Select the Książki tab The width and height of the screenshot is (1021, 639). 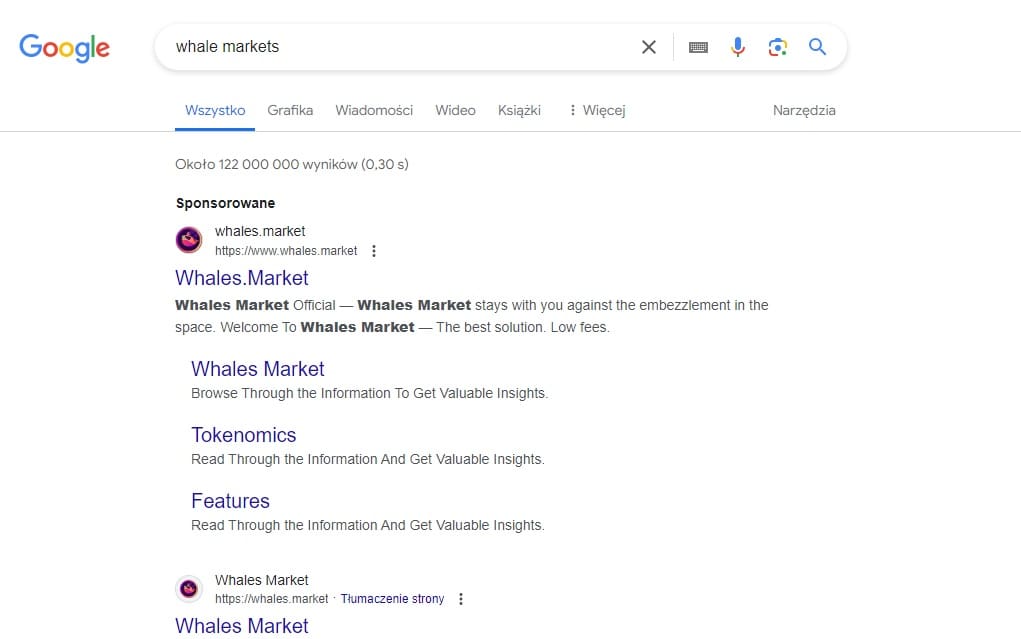coord(519,110)
